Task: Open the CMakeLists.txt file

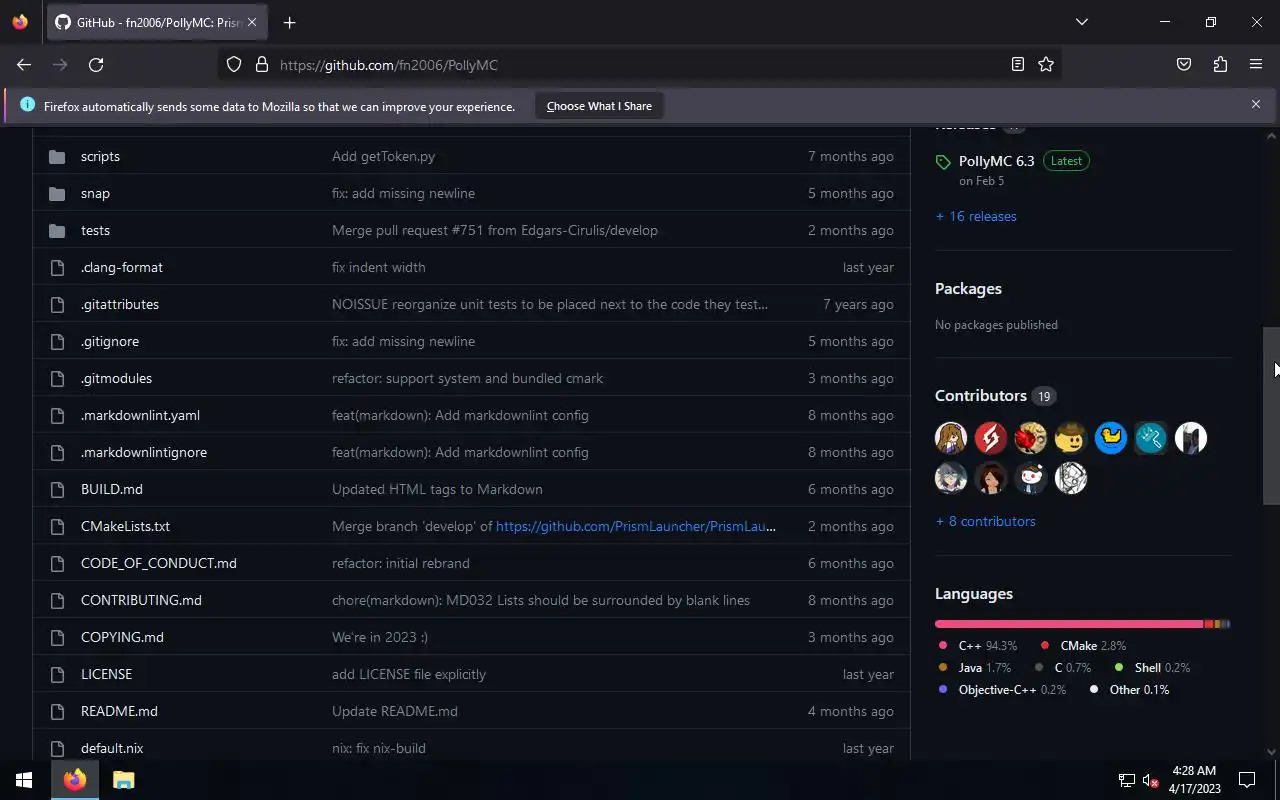Action: tap(125, 527)
